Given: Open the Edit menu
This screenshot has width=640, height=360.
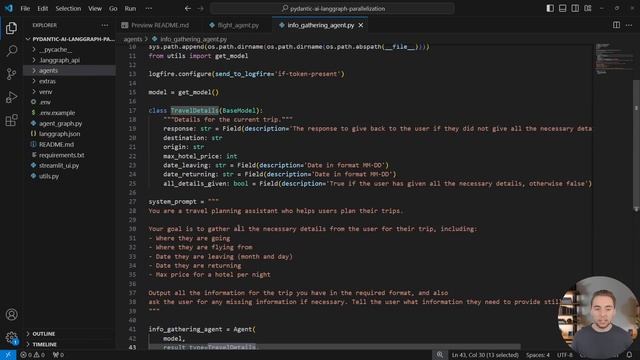Looking at the screenshot, I should (x=42, y=8).
